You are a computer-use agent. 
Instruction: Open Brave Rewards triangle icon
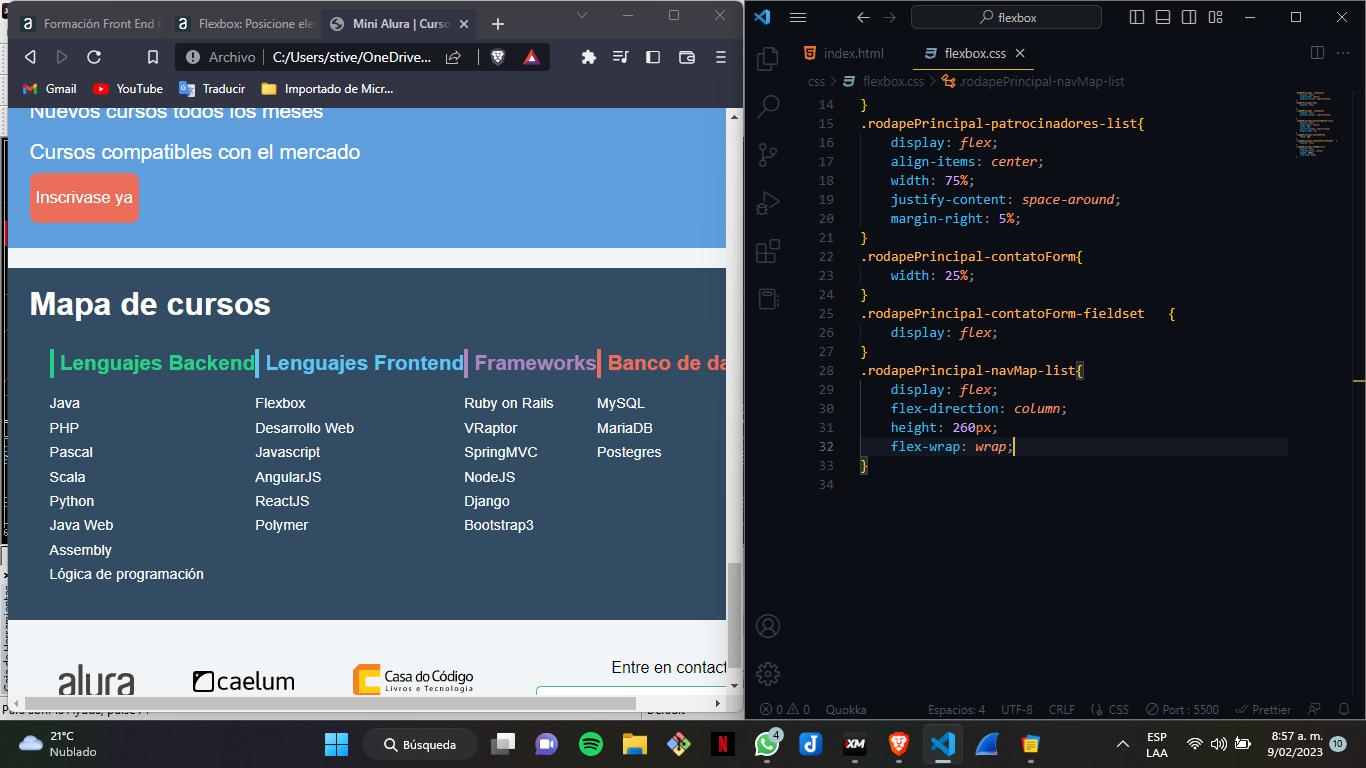click(531, 57)
